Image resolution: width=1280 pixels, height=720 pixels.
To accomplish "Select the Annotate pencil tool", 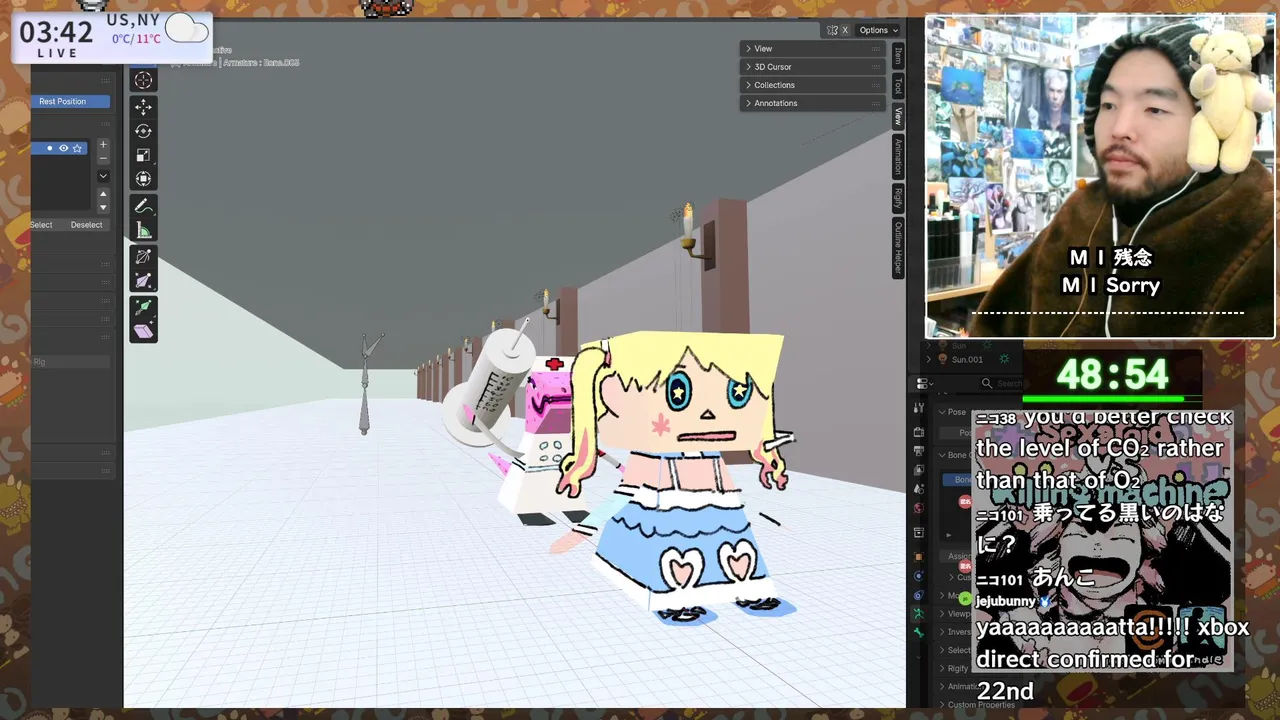I will [143, 206].
